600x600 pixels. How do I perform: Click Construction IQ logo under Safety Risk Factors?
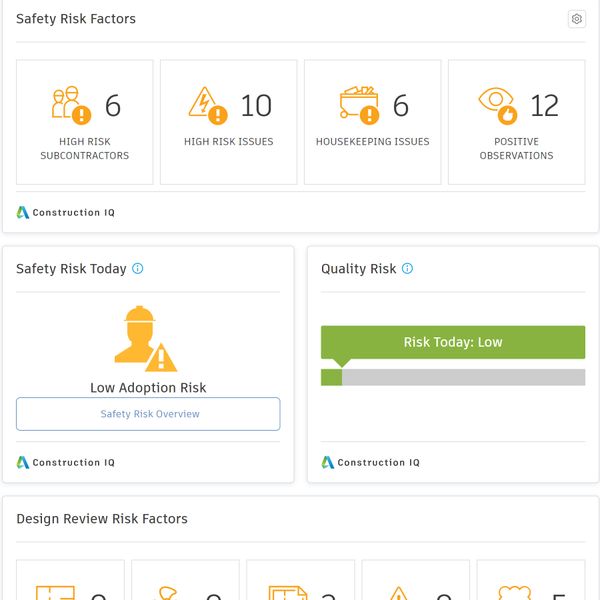66,213
